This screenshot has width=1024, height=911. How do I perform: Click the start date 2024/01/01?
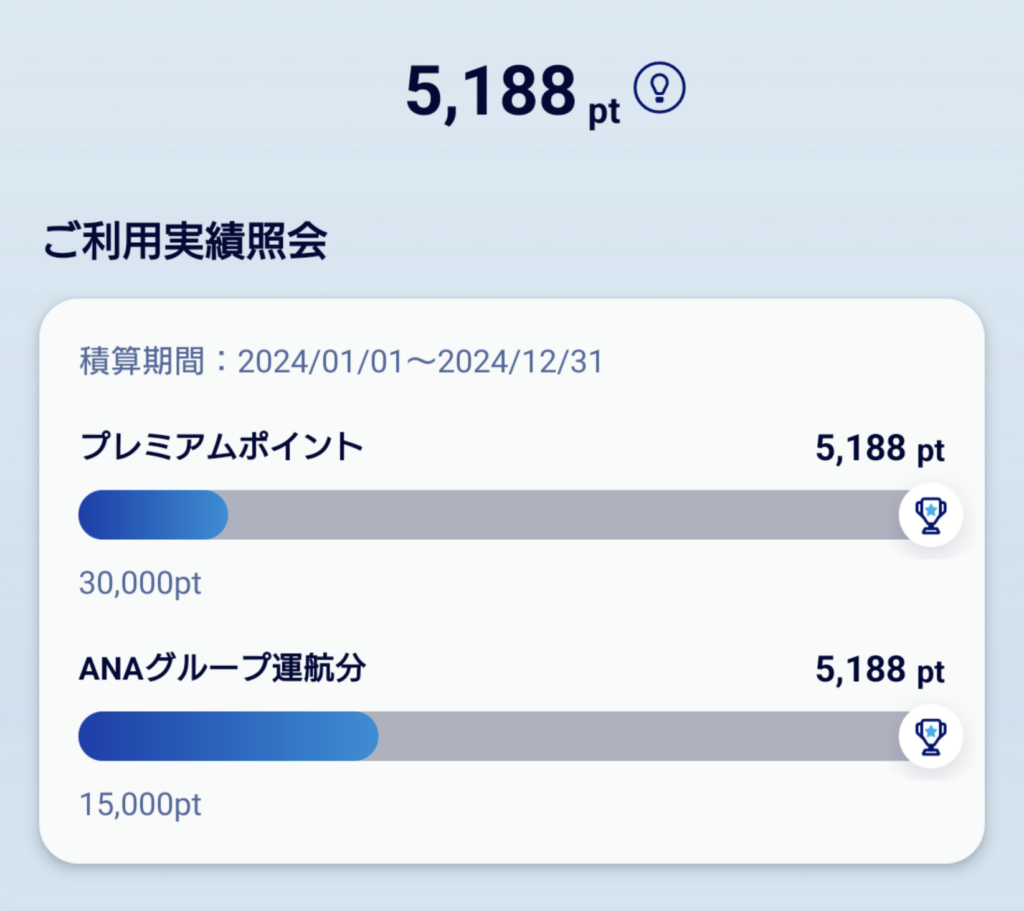pyautogui.click(x=321, y=362)
